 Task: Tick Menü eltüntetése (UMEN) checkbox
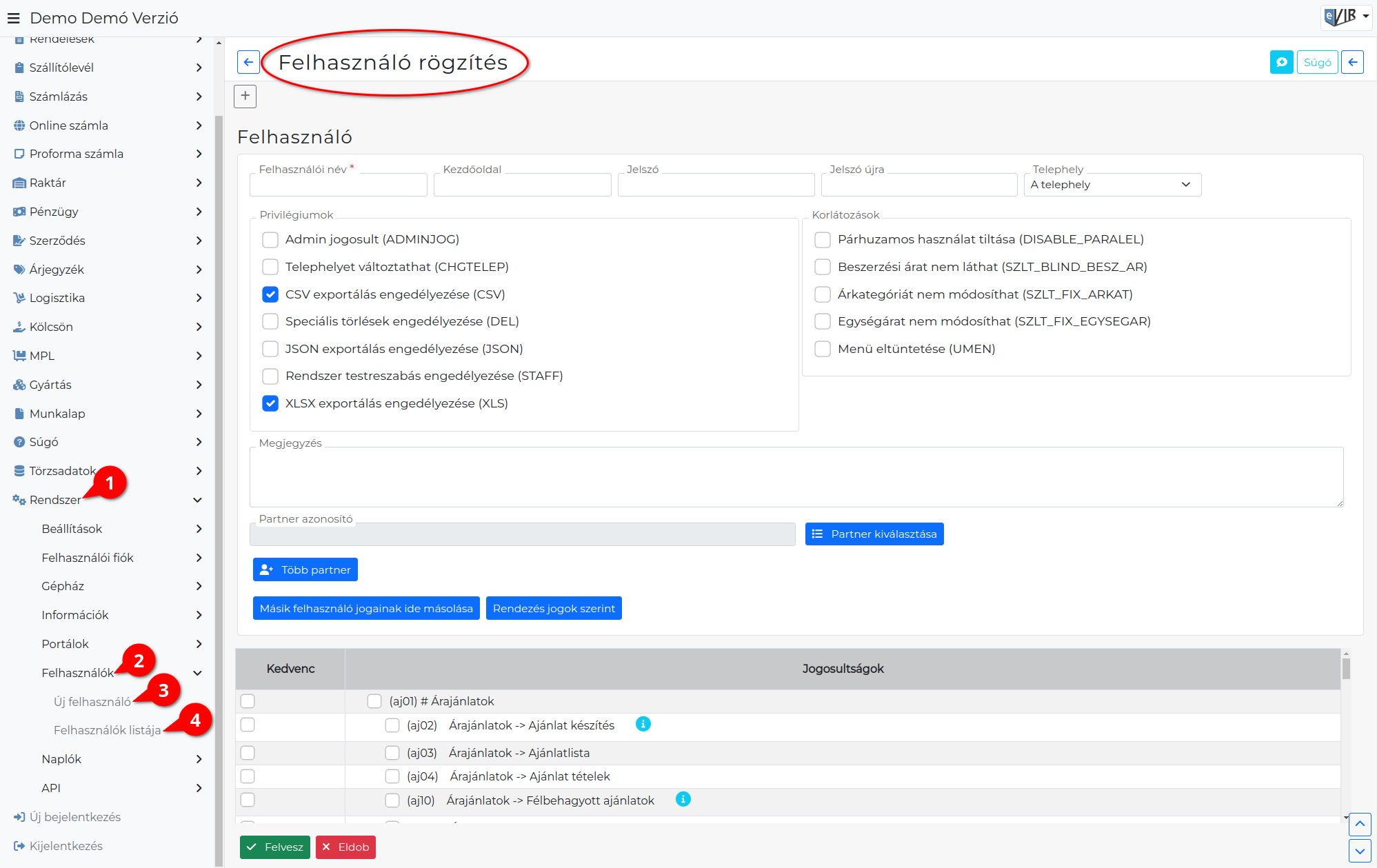tap(823, 349)
